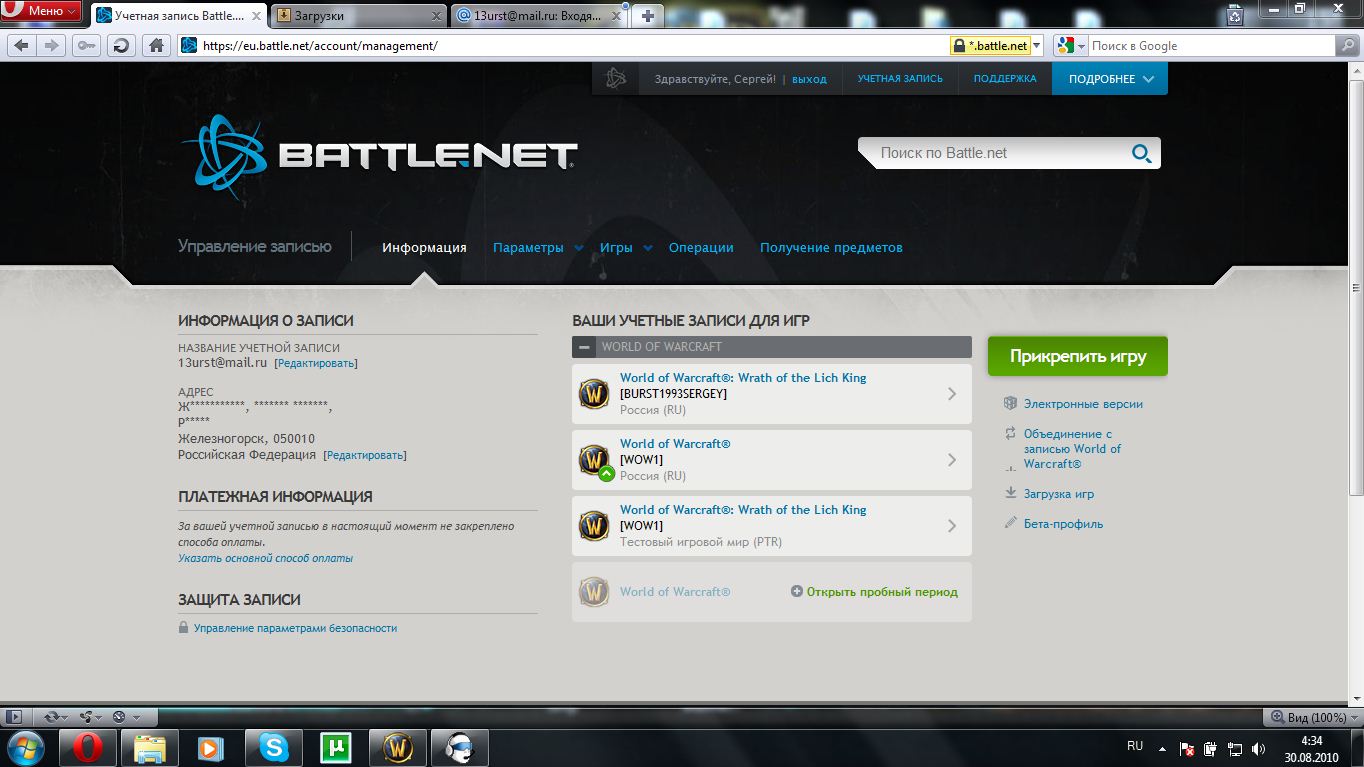Click the clock showing 4:34

(x=1311, y=740)
